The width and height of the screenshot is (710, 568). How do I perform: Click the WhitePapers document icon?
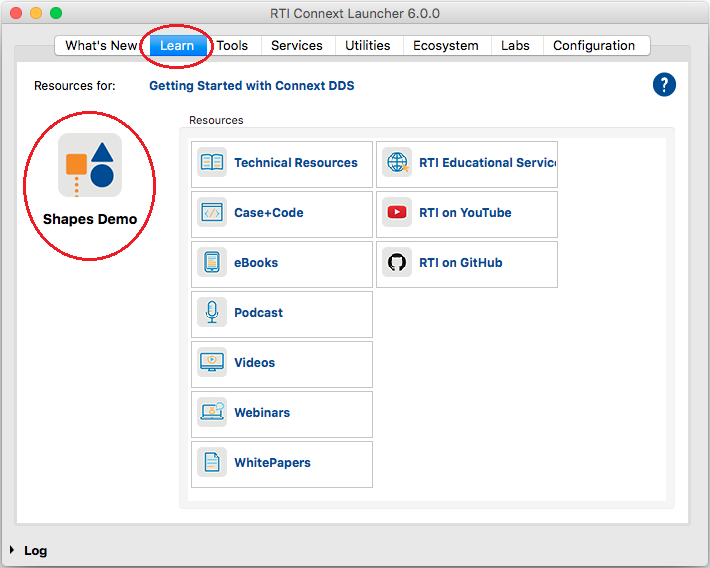coord(212,462)
